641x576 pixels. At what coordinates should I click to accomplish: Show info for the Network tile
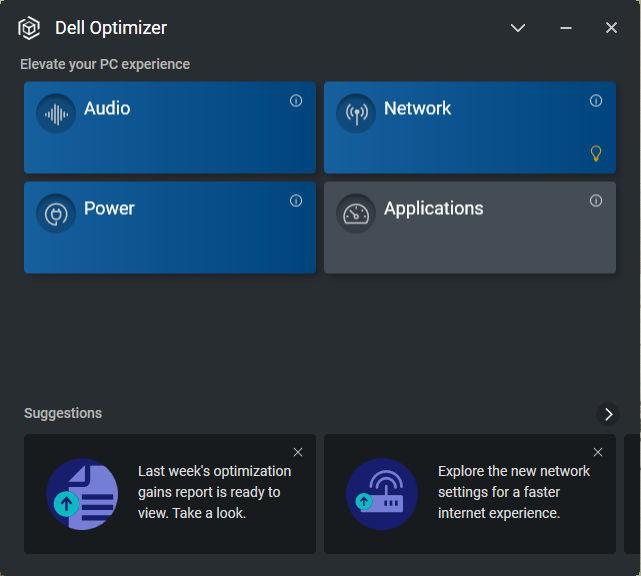(596, 101)
